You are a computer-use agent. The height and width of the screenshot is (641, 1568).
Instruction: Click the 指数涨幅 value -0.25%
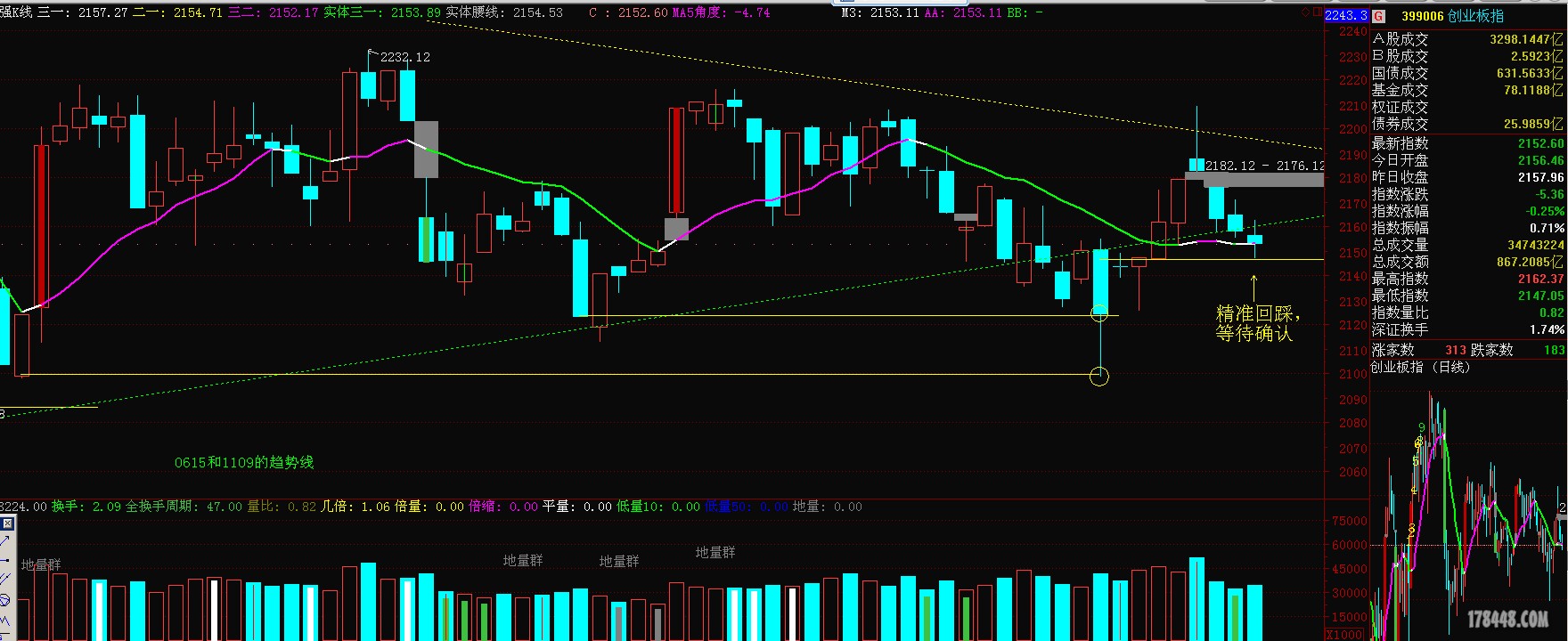[x=1546, y=211]
